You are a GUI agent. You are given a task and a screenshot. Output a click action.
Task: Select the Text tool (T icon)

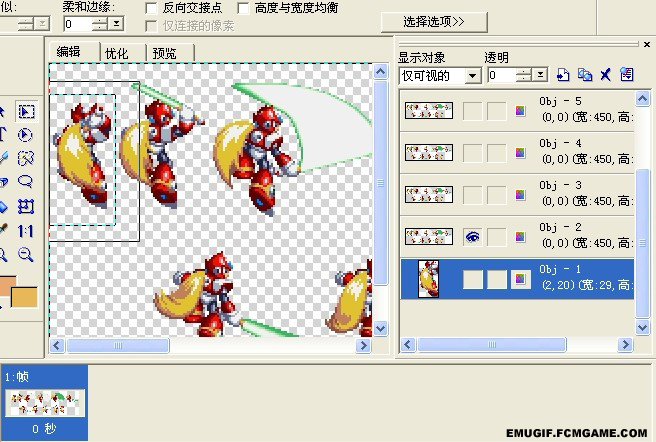[3, 135]
